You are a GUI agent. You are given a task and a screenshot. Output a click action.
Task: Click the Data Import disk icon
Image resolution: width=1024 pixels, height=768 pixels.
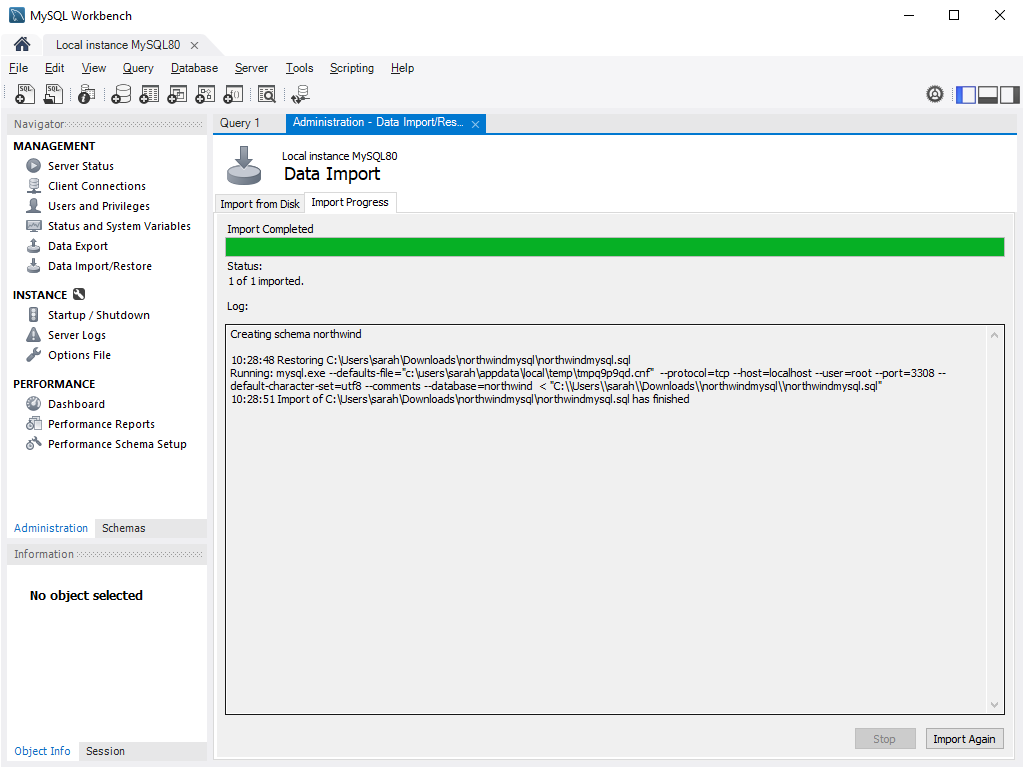pos(244,165)
